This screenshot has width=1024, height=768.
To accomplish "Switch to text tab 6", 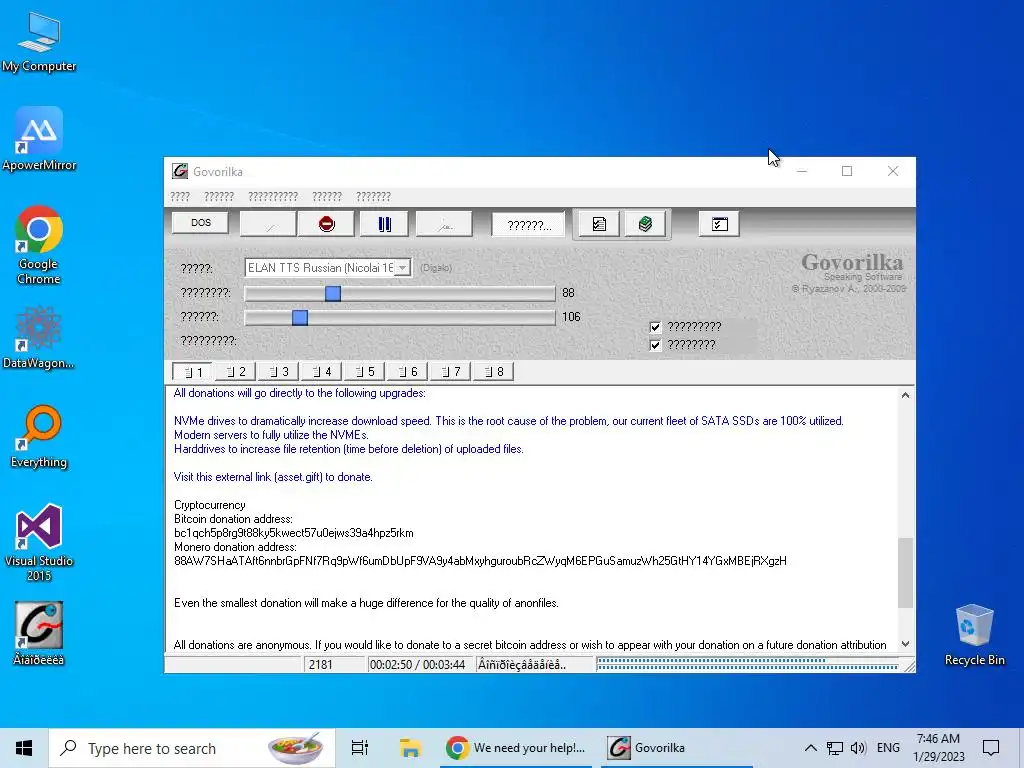I will coord(408,372).
